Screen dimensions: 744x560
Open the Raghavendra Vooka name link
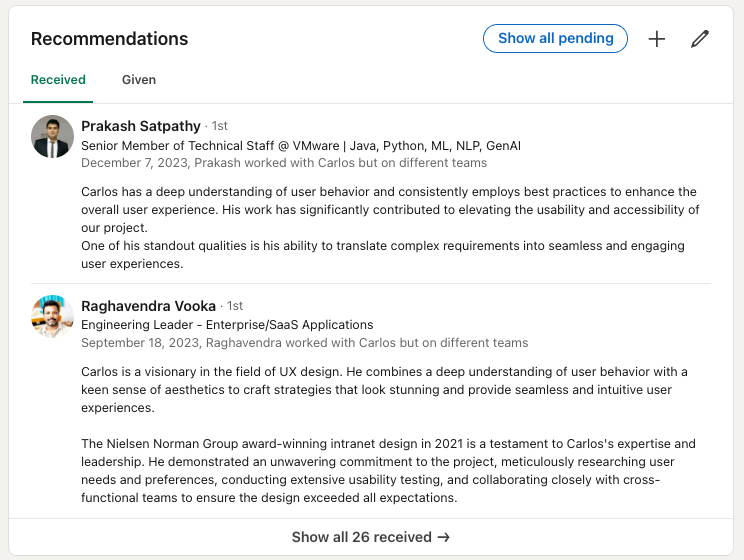click(x=147, y=306)
